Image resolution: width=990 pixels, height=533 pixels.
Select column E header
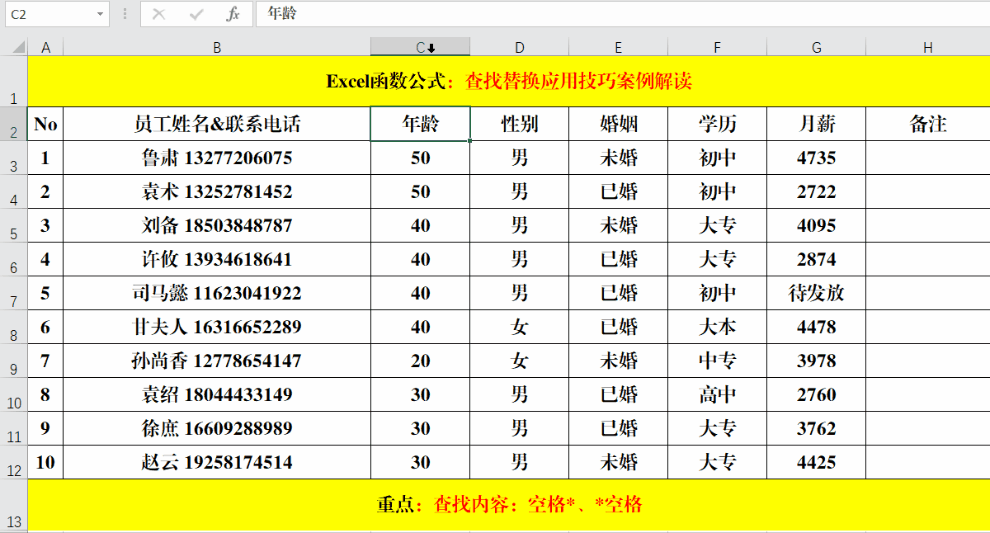[x=618, y=47]
